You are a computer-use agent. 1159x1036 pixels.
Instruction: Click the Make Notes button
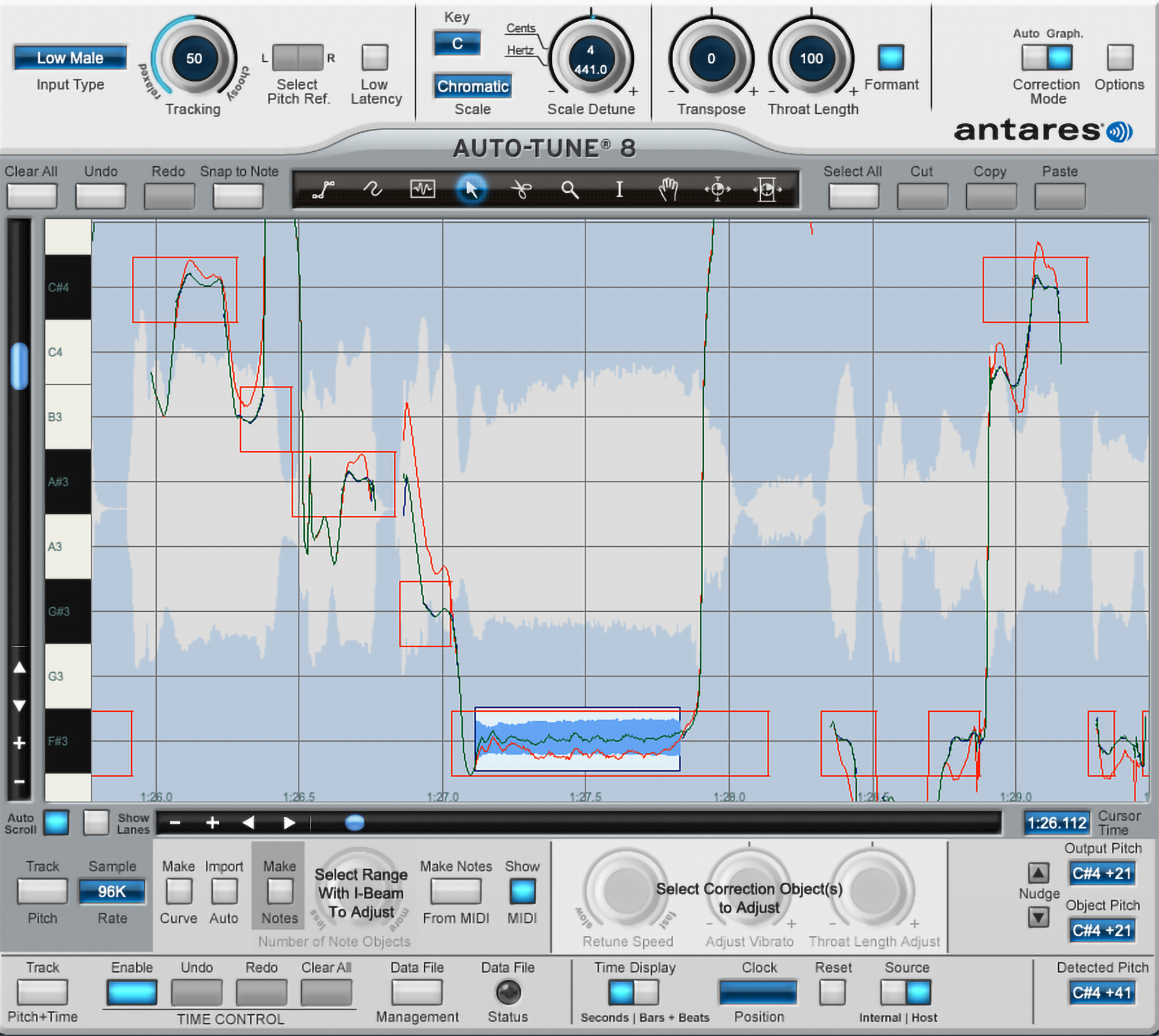pos(279,892)
